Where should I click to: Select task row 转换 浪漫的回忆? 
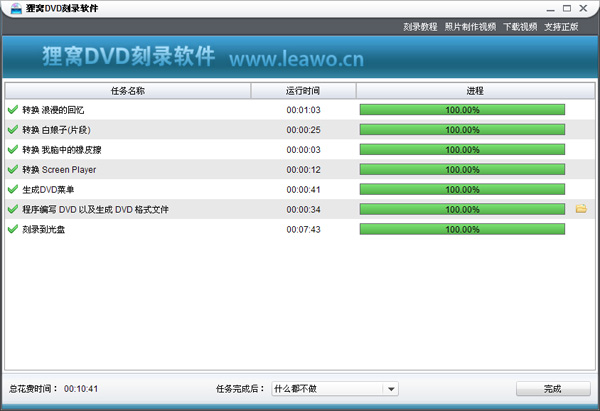click(x=300, y=110)
